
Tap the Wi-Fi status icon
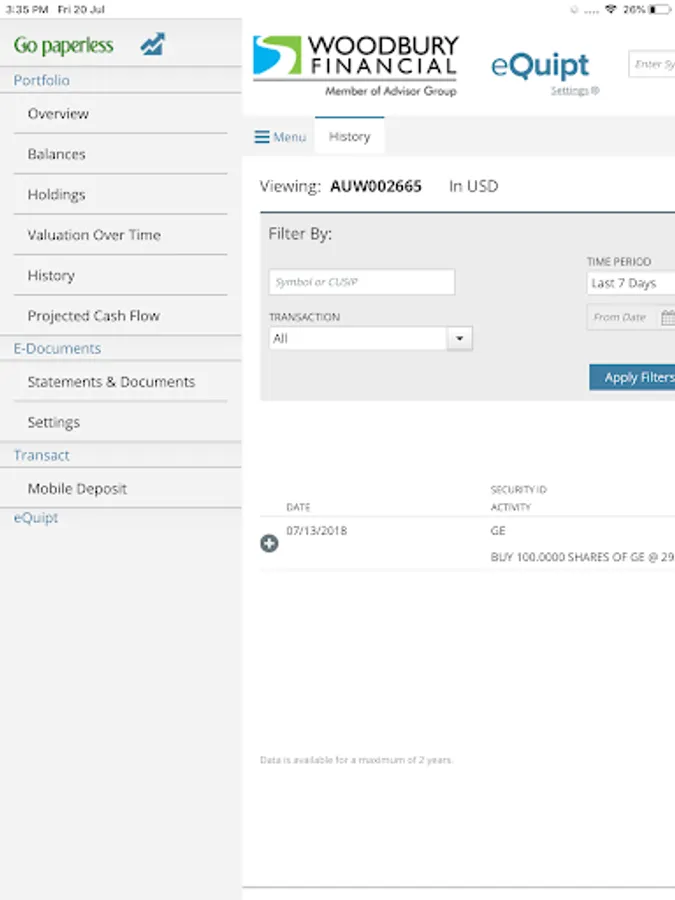tap(611, 9)
